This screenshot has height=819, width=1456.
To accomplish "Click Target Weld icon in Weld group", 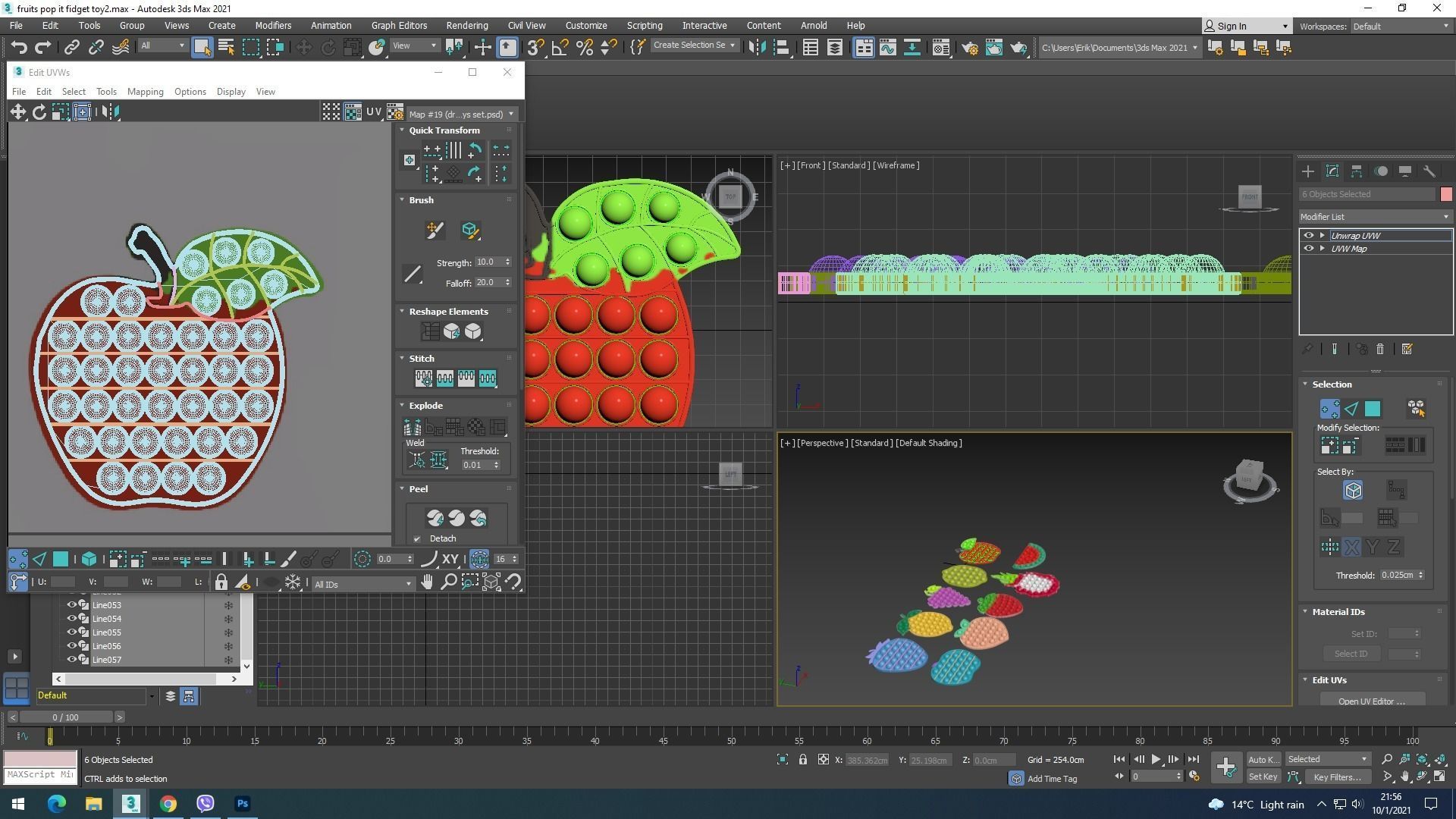I will pyautogui.click(x=416, y=460).
